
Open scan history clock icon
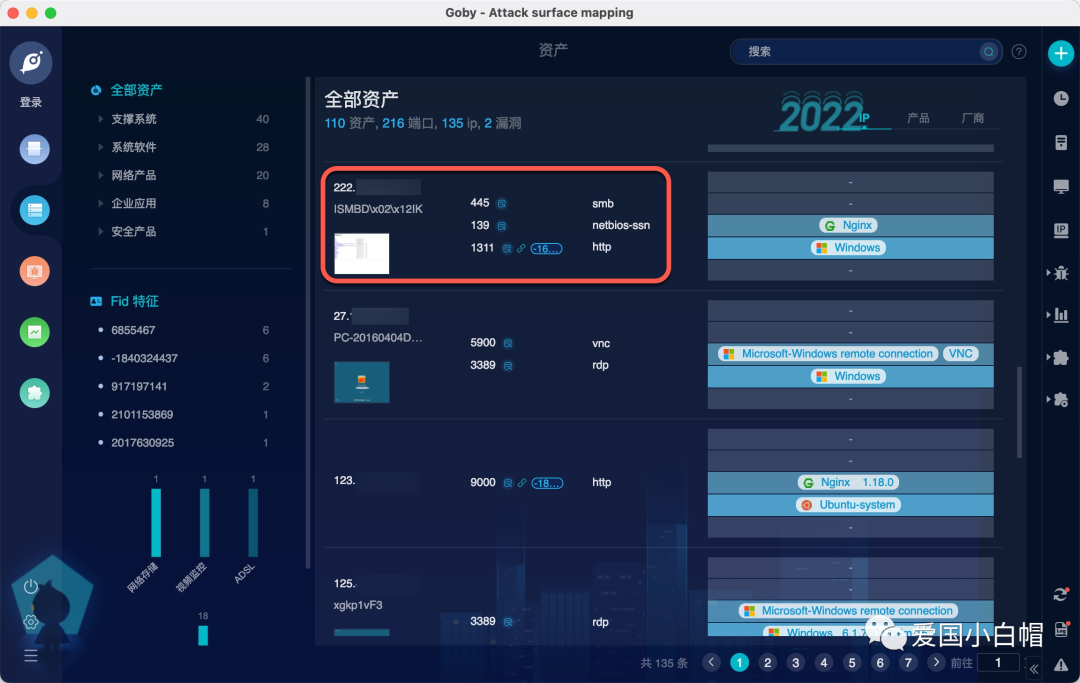1061,98
